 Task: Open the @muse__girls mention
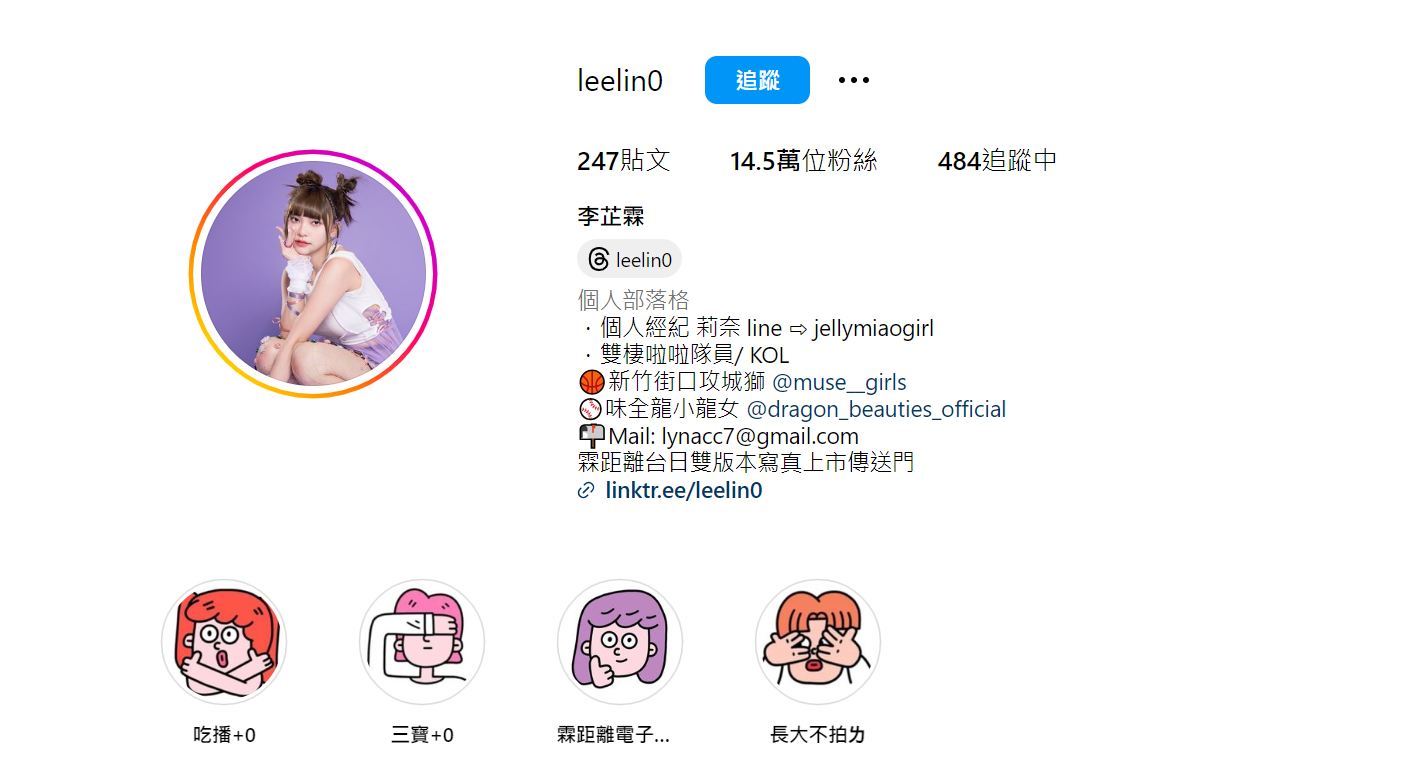839,382
